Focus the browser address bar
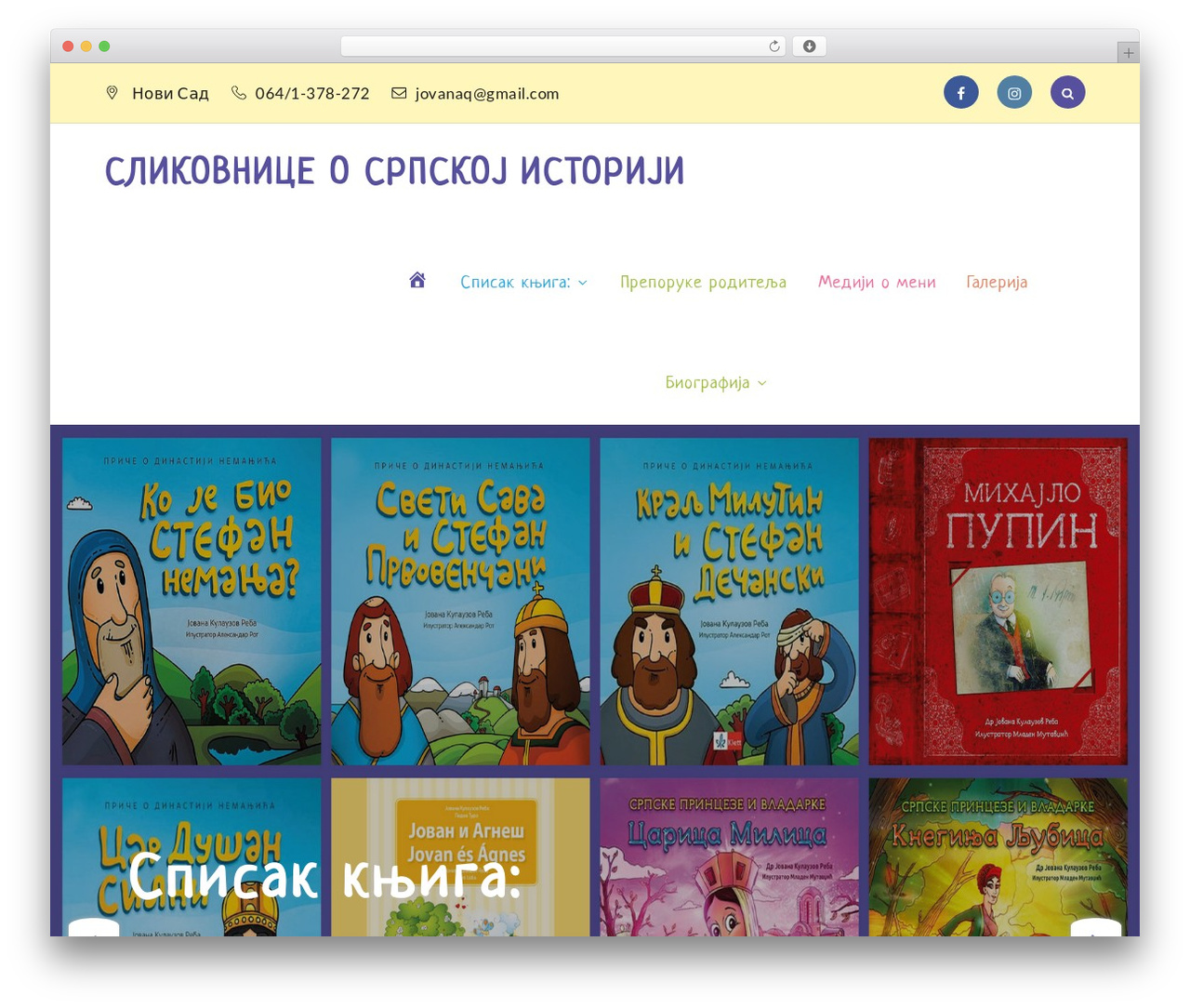 pos(563,46)
